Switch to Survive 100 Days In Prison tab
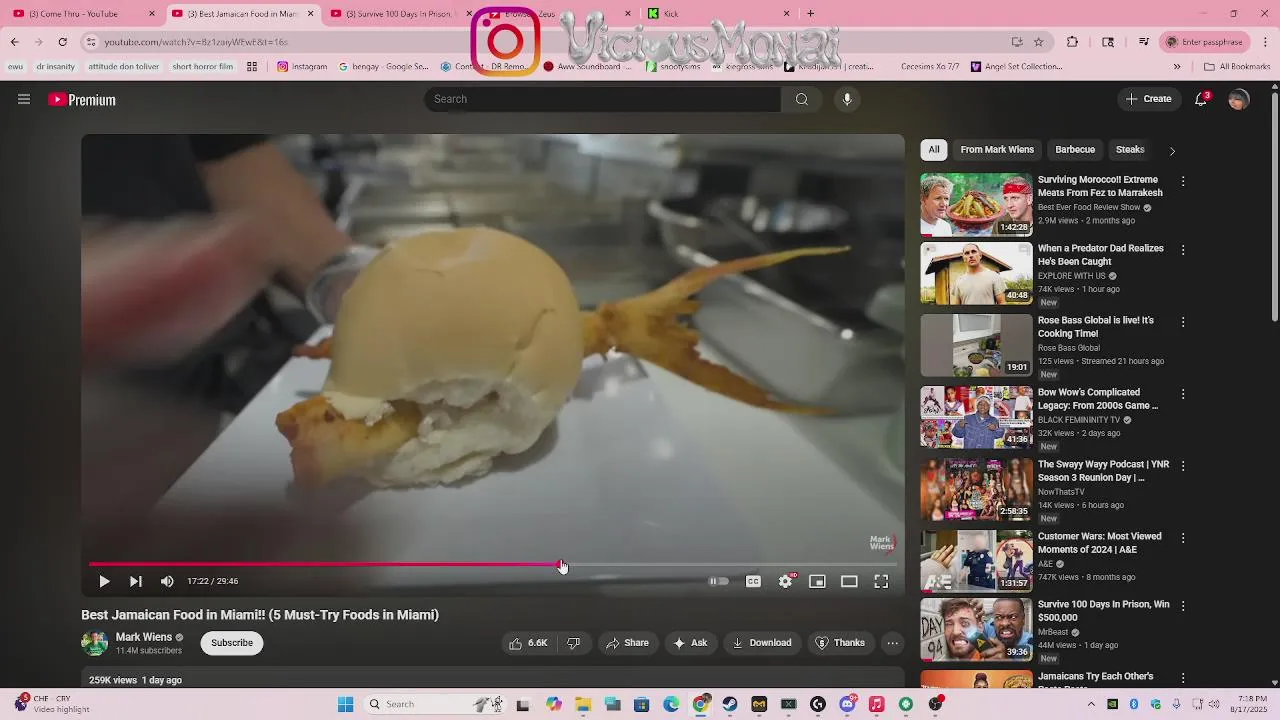1280x720 pixels. tap(401, 14)
